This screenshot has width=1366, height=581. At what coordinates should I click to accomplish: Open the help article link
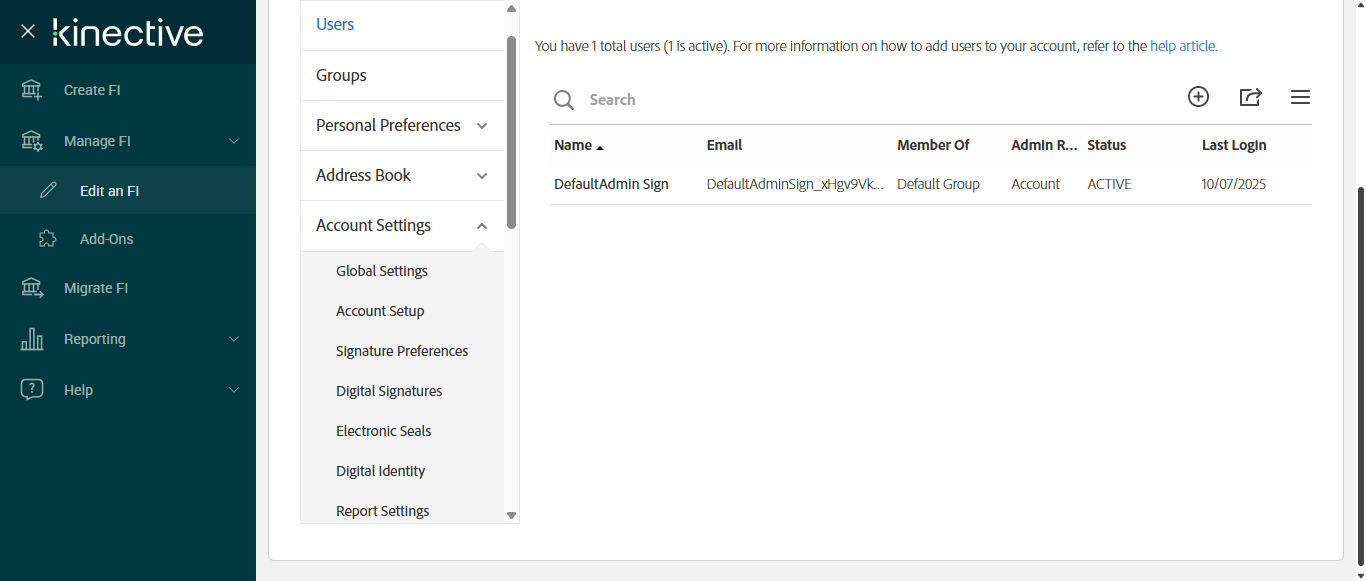click(1183, 46)
